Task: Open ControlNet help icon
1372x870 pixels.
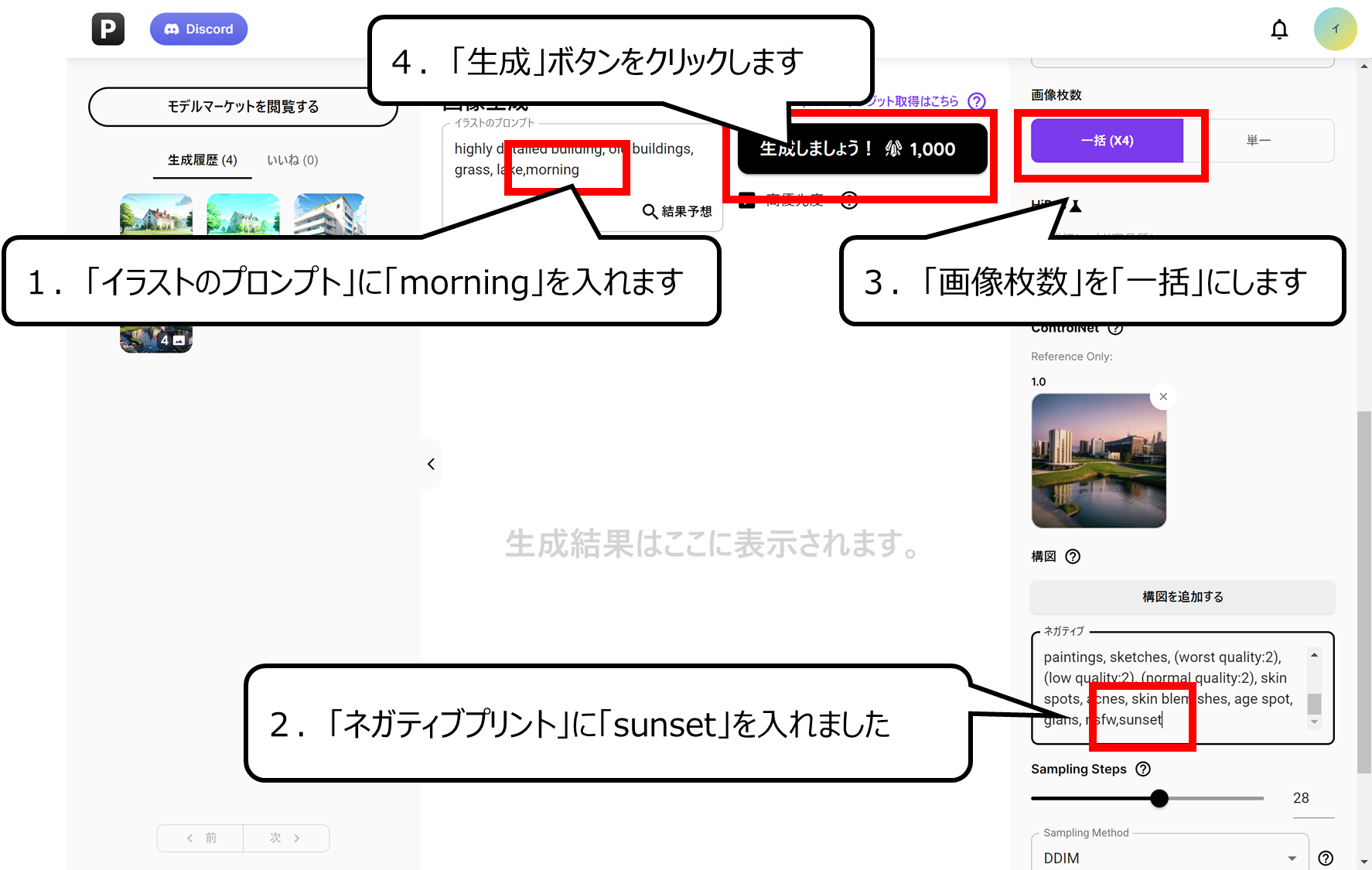Action: click(1115, 328)
